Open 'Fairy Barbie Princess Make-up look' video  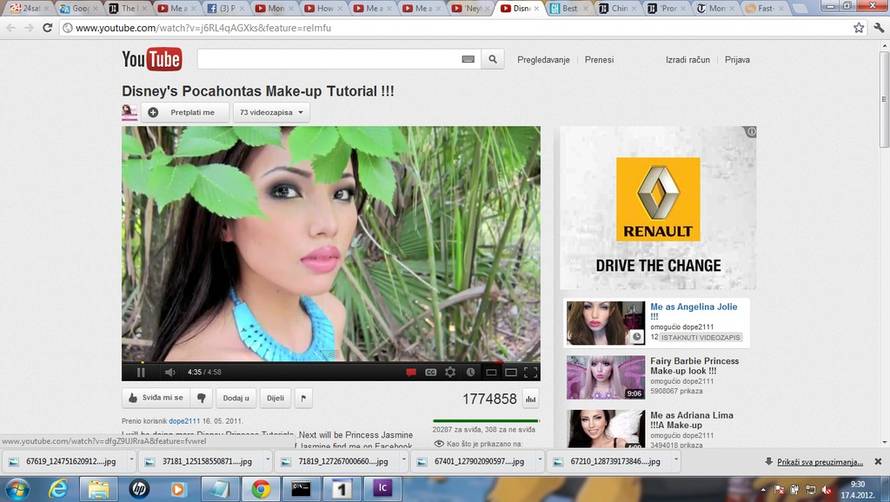[695, 366]
